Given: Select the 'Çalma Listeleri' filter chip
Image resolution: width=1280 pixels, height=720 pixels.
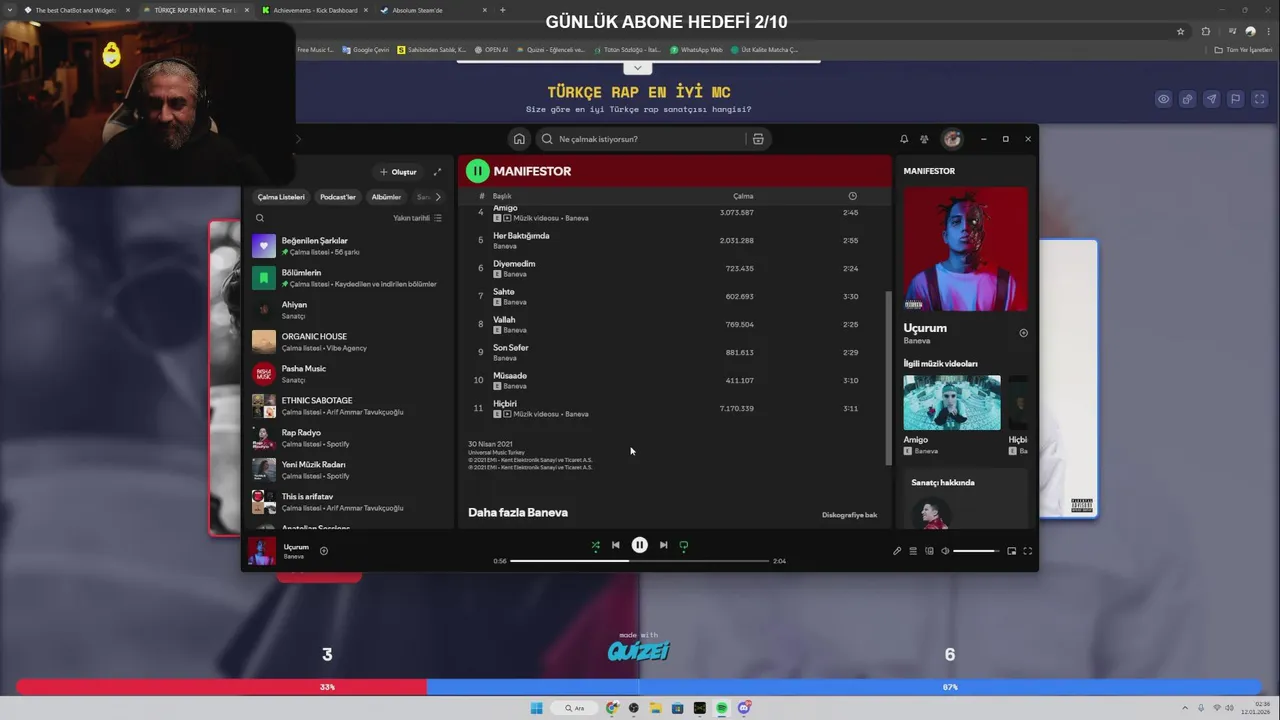Looking at the screenshot, I should tap(281, 197).
